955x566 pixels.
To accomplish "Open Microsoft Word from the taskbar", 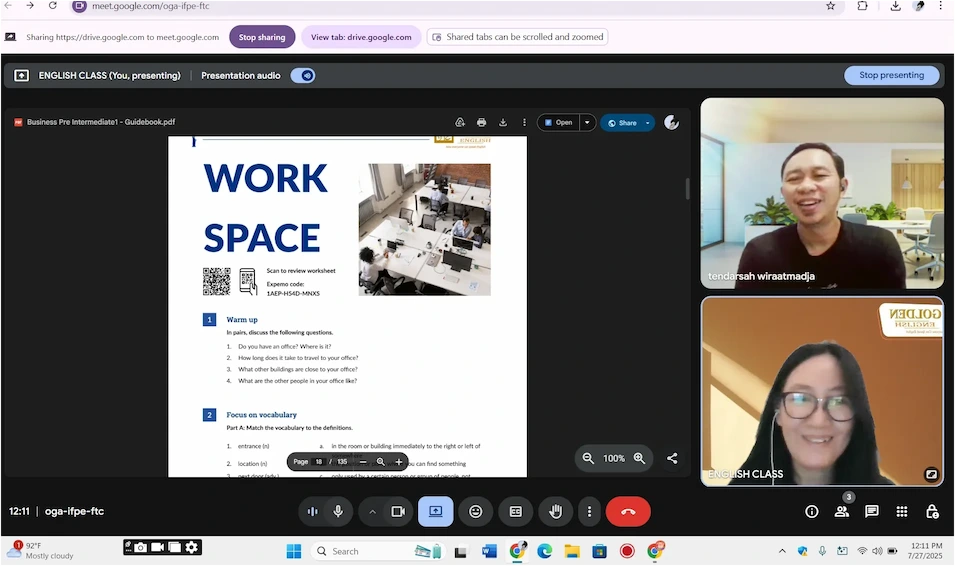I will (x=489, y=551).
